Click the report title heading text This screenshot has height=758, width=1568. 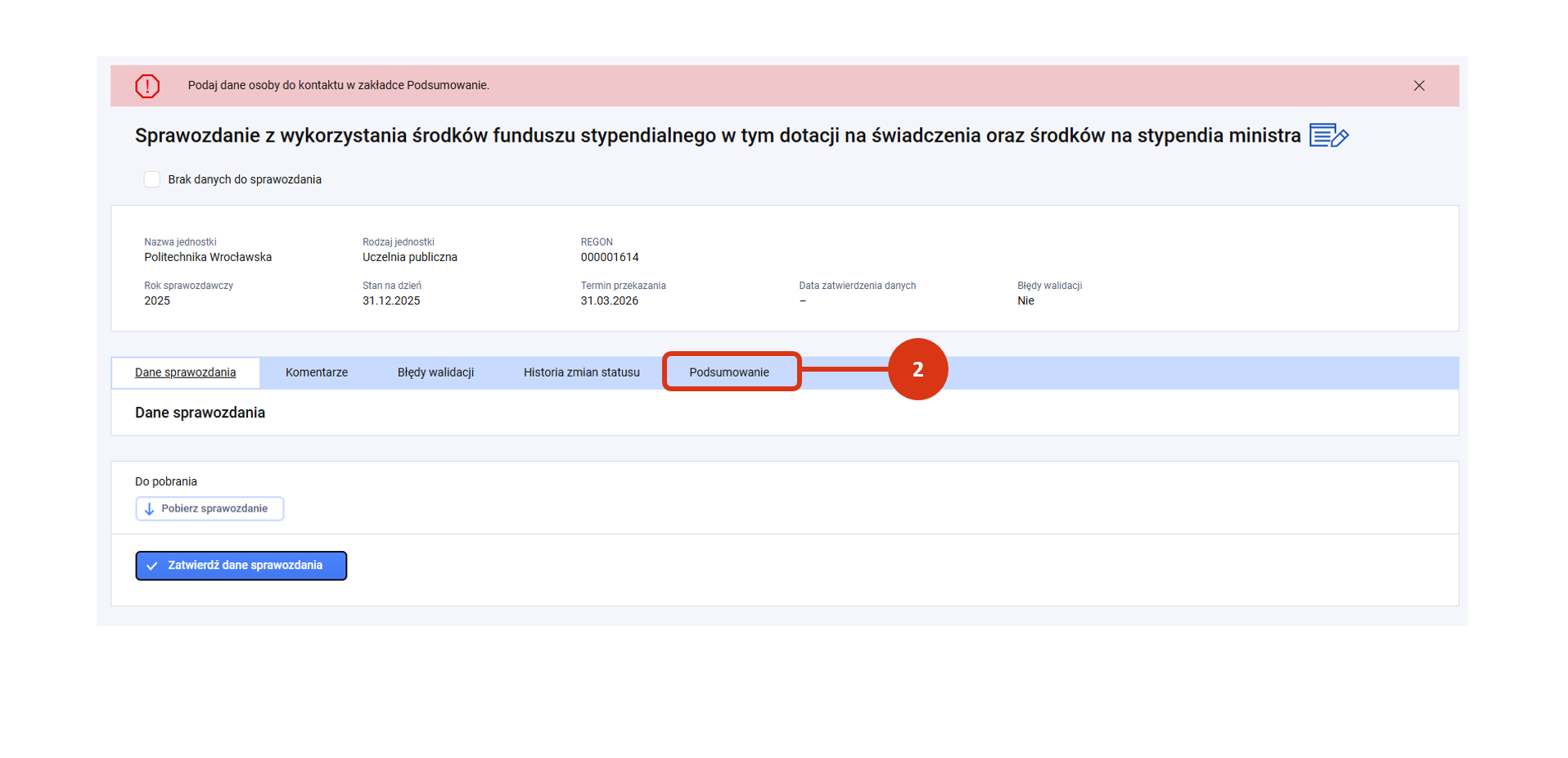(x=717, y=136)
